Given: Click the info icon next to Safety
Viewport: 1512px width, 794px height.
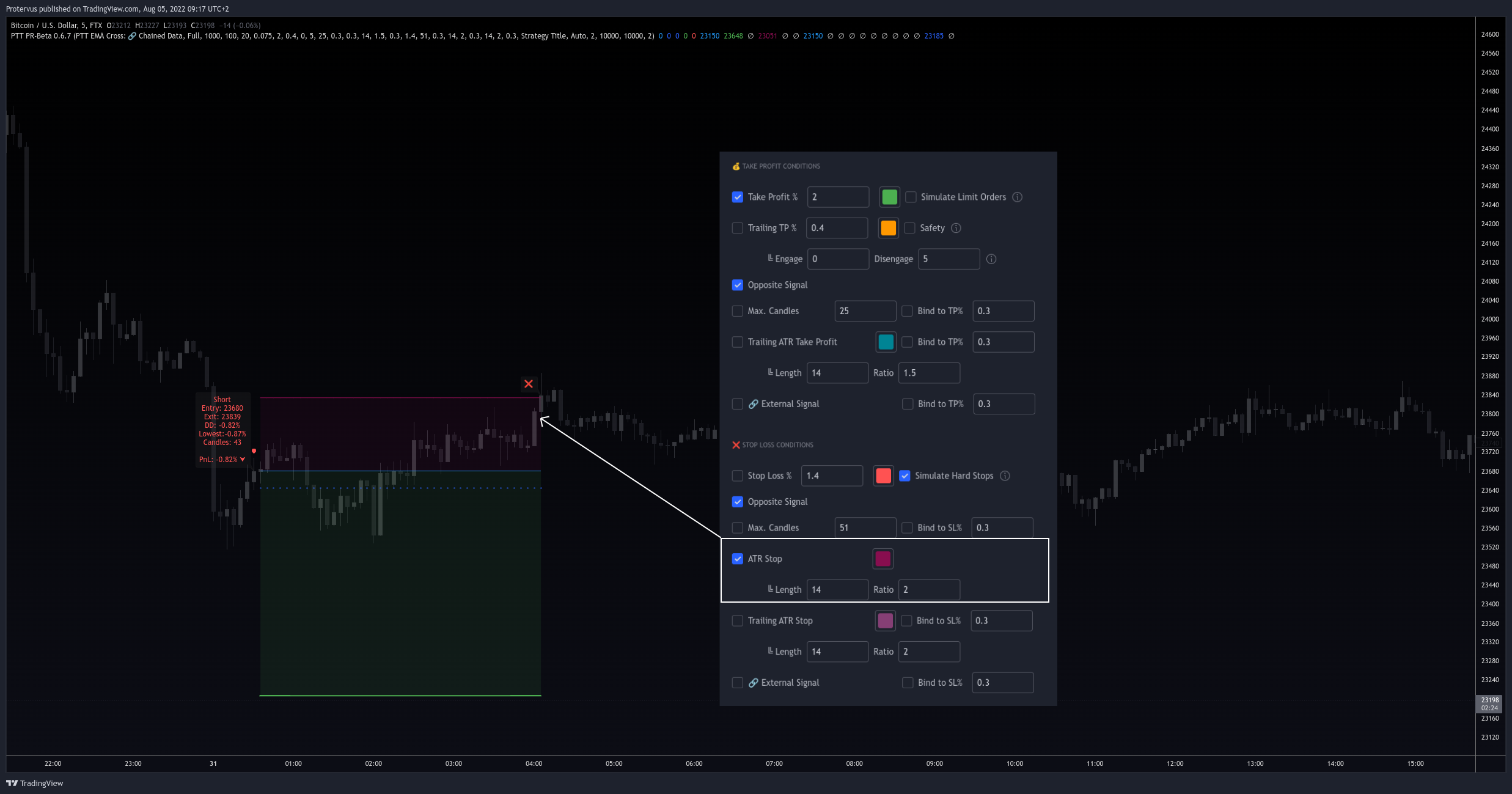Looking at the screenshot, I should coord(956,228).
